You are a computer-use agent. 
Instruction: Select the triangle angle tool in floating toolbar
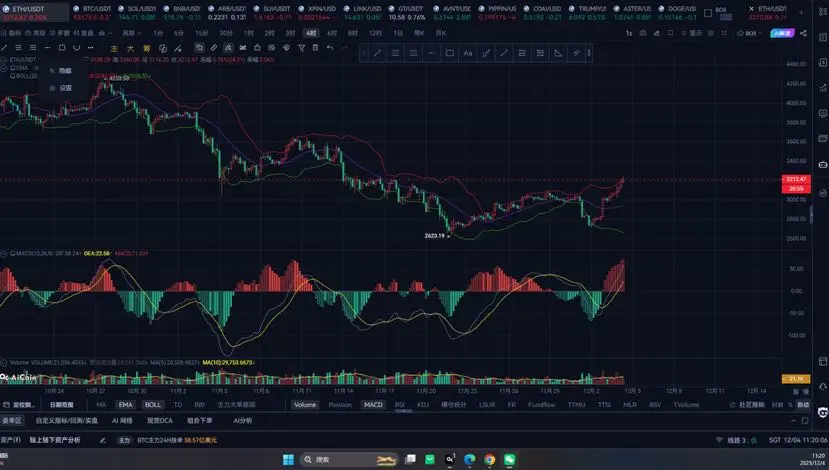(x=558, y=53)
